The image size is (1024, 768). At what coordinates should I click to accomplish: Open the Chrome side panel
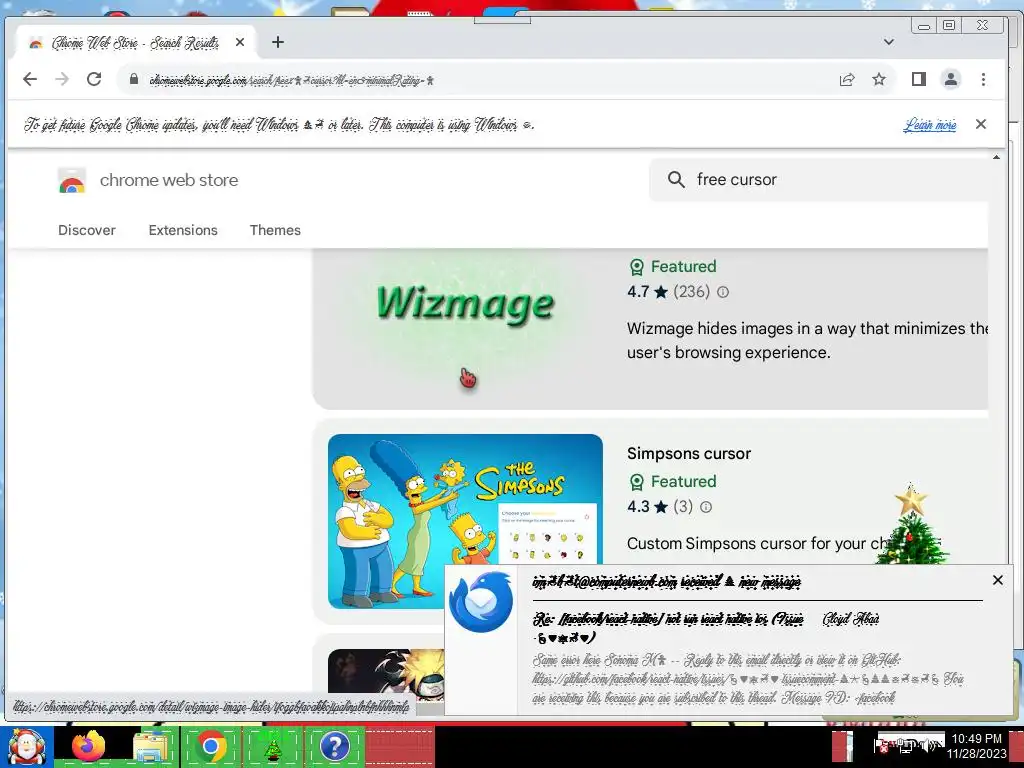pyautogui.click(x=919, y=79)
